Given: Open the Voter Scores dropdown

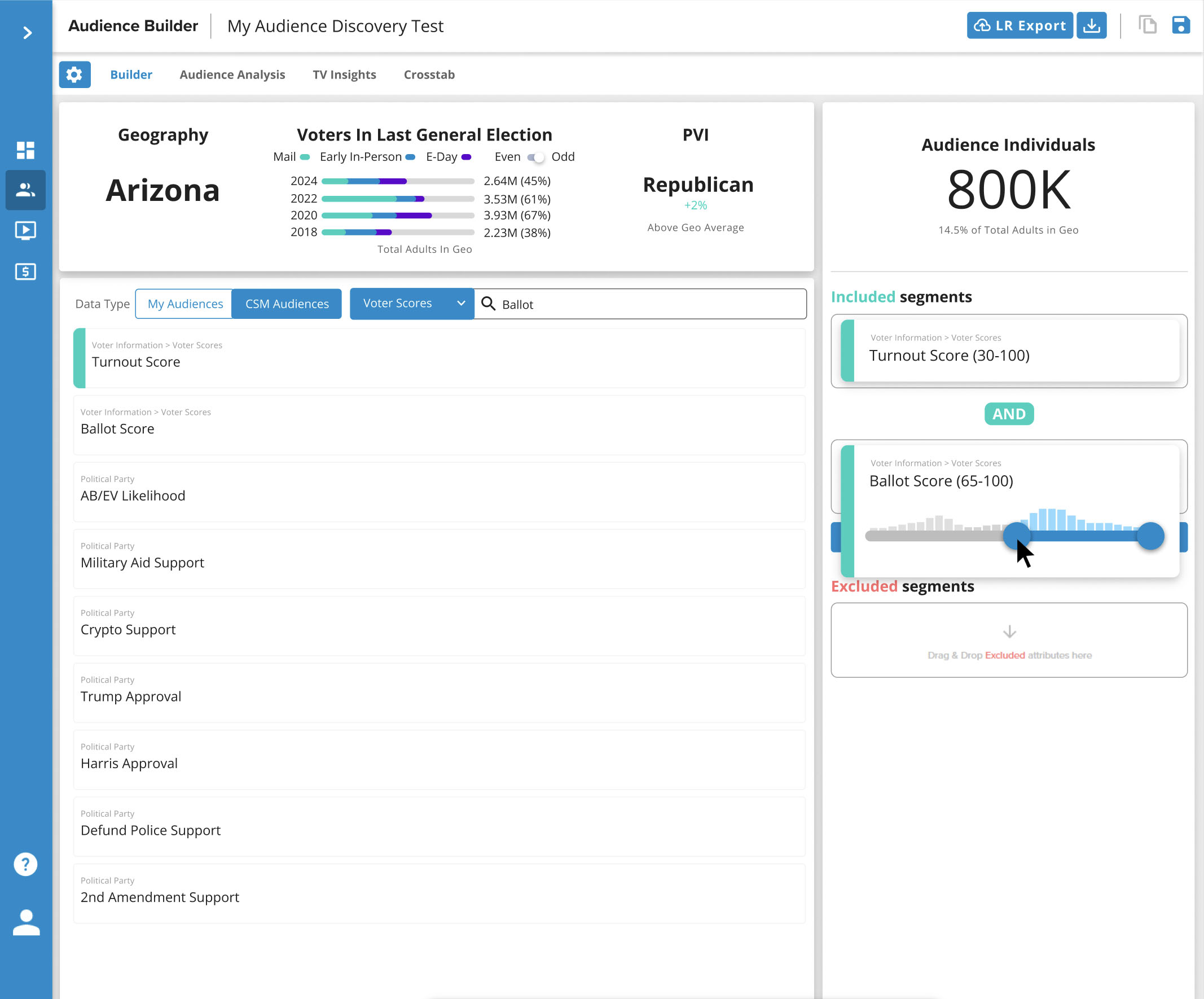Looking at the screenshot, I should pos(411,304).
